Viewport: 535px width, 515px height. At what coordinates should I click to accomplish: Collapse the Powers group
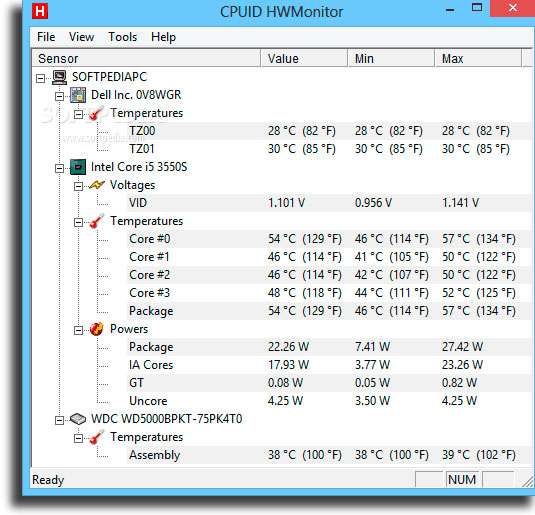pos(78,330)
